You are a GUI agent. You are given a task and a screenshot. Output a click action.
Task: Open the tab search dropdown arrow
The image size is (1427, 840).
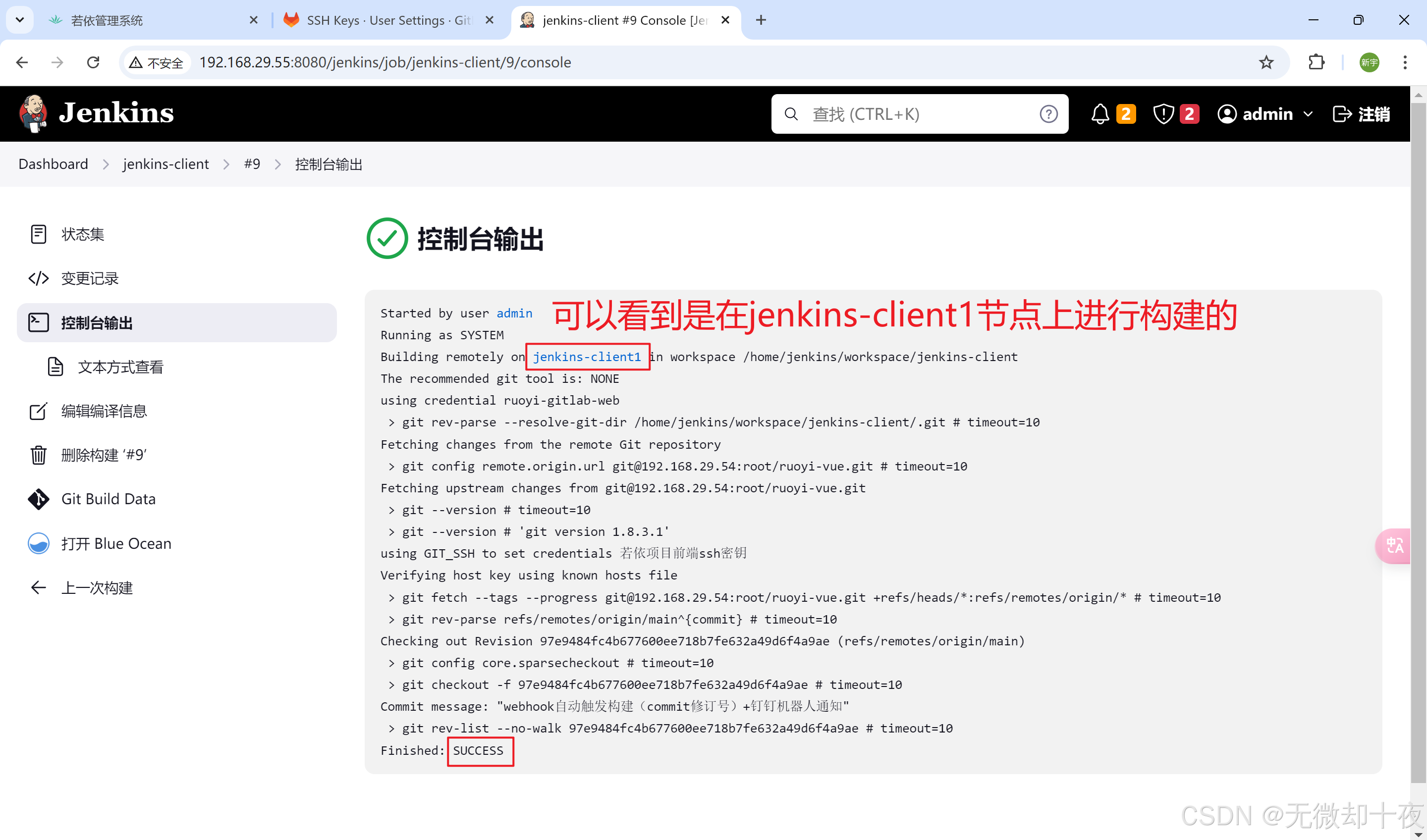(20, 20)
